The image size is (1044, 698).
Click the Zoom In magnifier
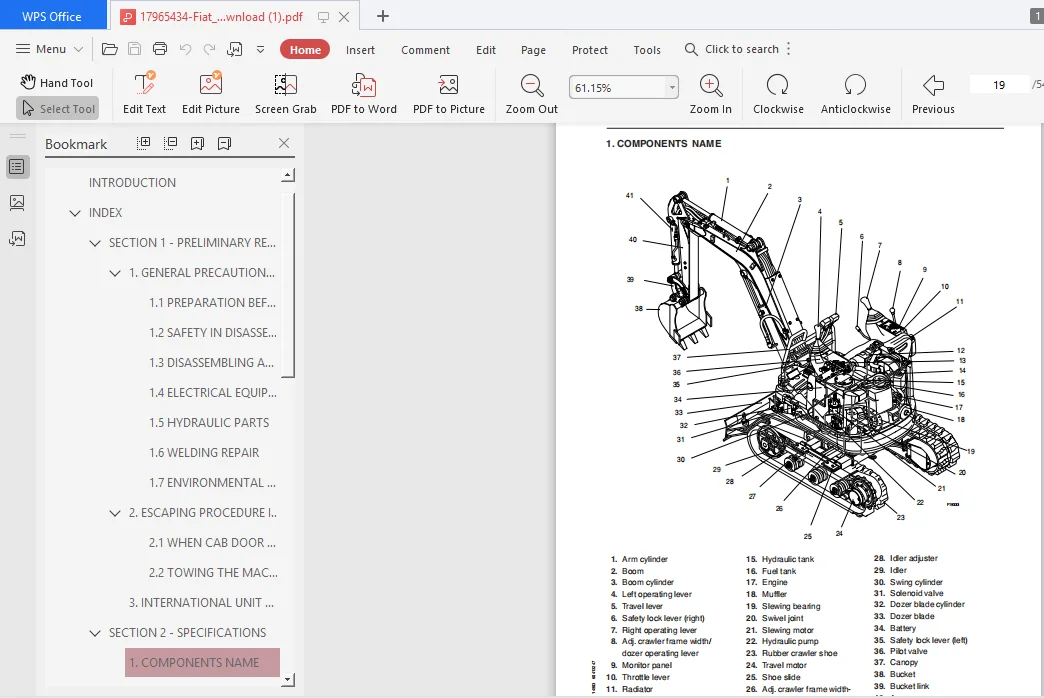pyautogui.click(x=710, y=93)
